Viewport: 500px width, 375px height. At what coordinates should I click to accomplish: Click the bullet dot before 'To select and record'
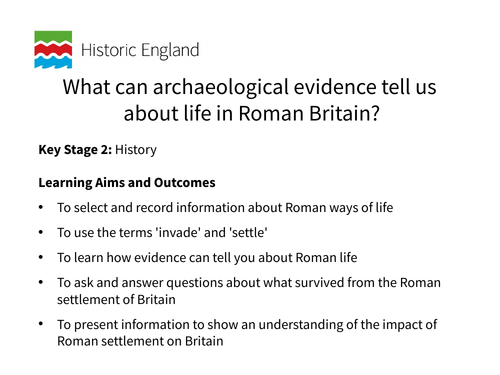coord(41,207)
